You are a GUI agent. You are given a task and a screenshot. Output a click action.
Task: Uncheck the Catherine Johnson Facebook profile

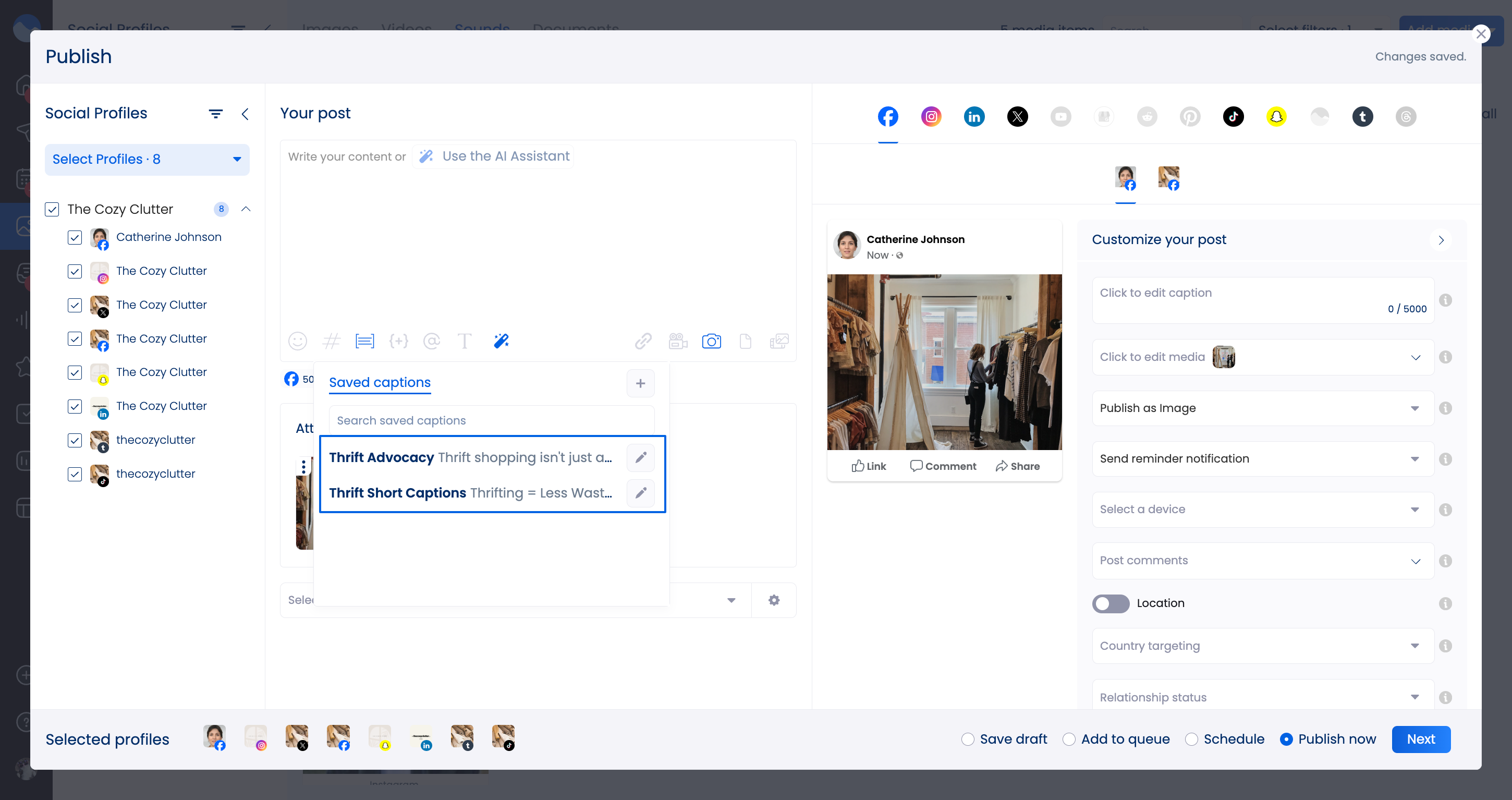75,238
